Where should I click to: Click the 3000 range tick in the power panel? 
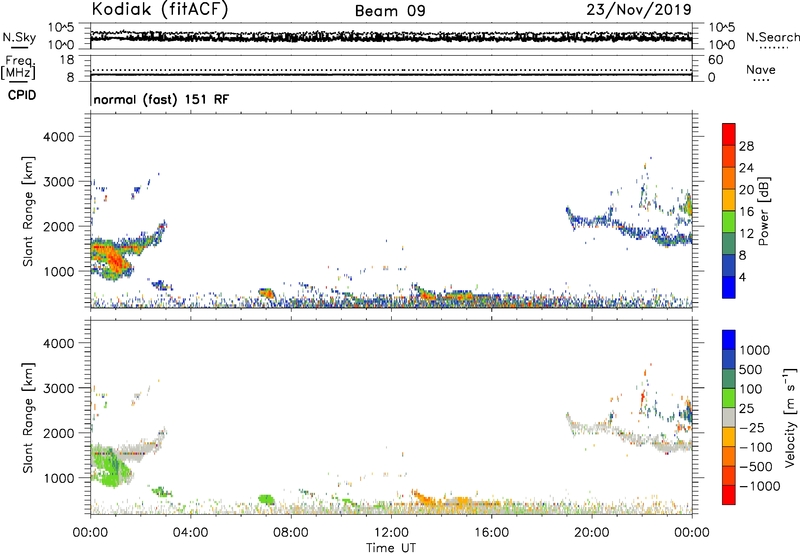[58, 182]
